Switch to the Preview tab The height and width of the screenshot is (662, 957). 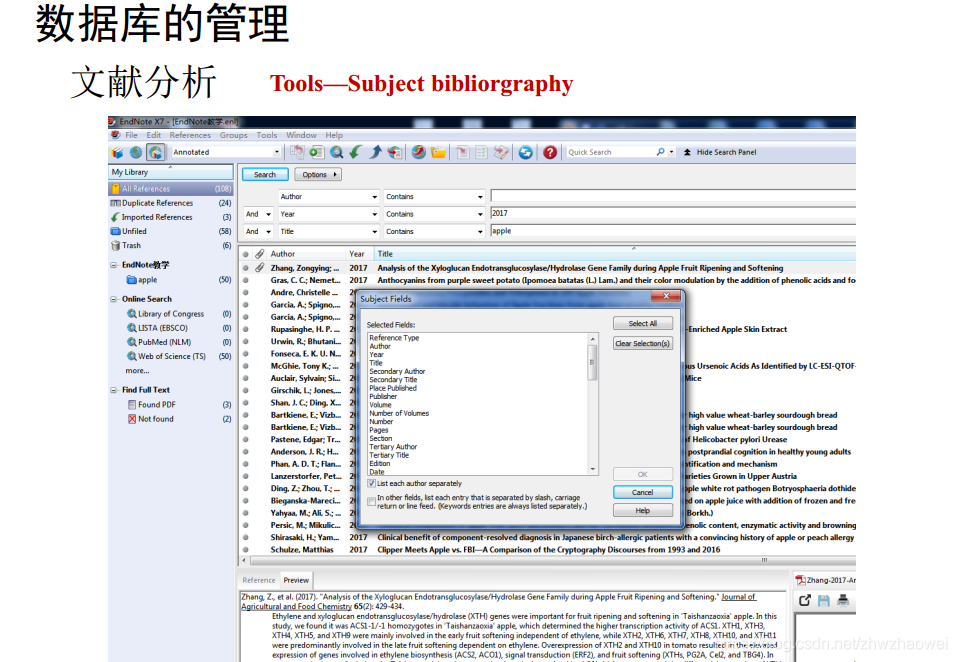tap(296, 580)
